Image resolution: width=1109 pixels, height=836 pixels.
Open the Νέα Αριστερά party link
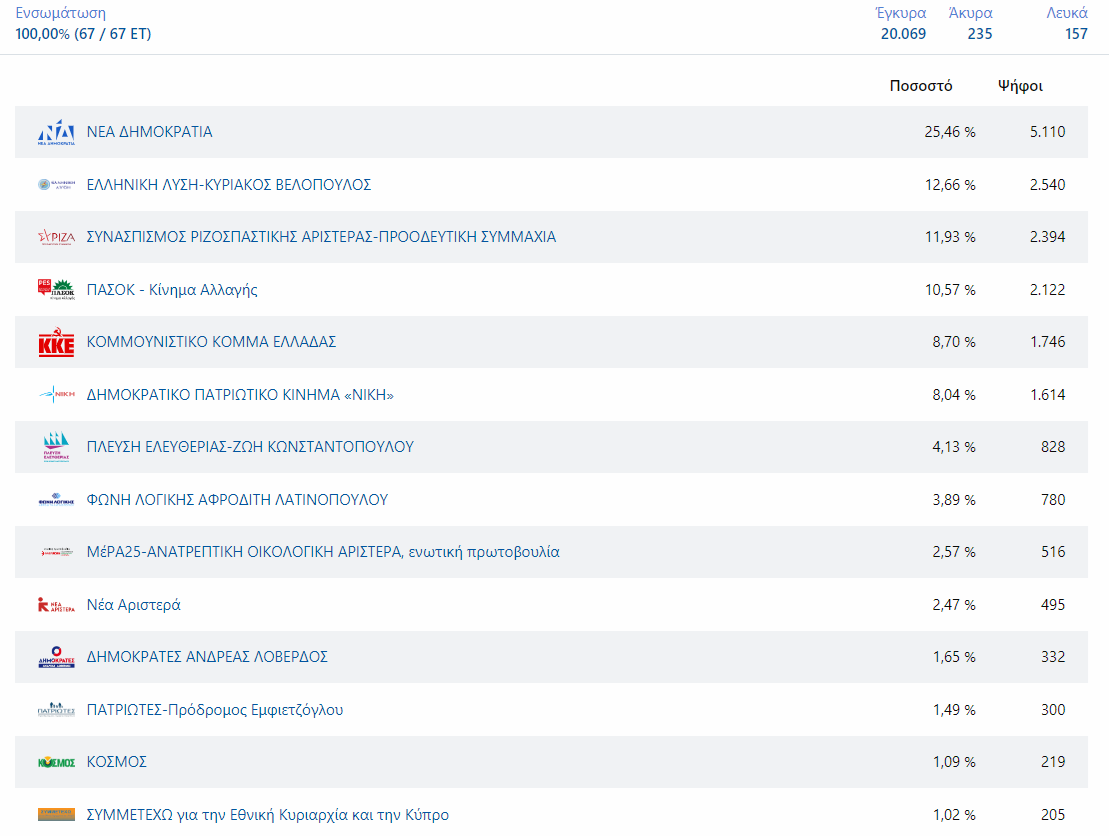pos(134,605)
